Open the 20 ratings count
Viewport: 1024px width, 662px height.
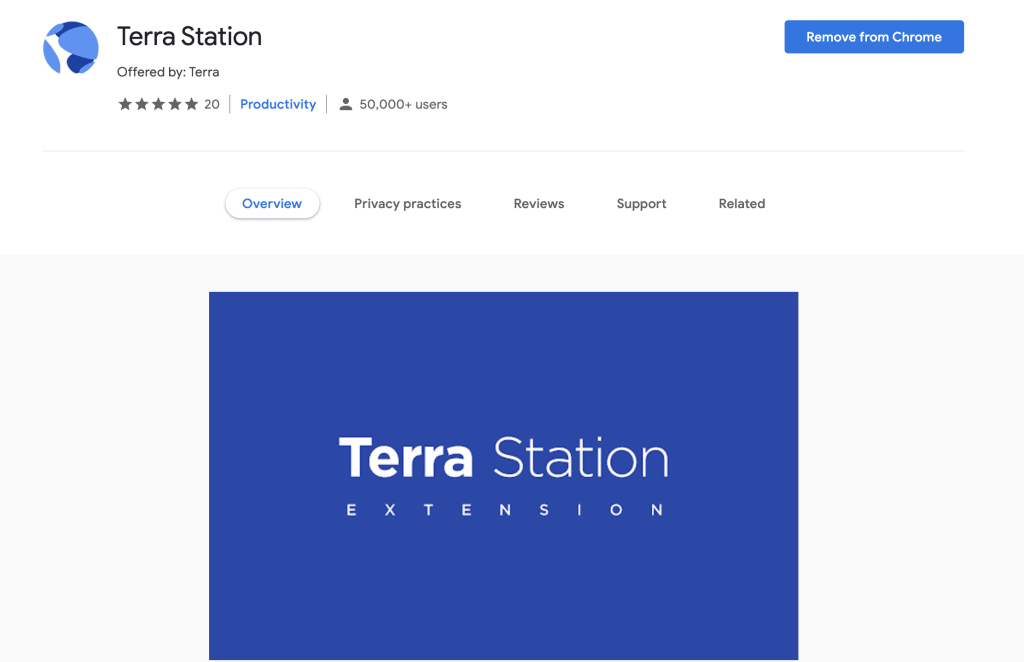212,104
